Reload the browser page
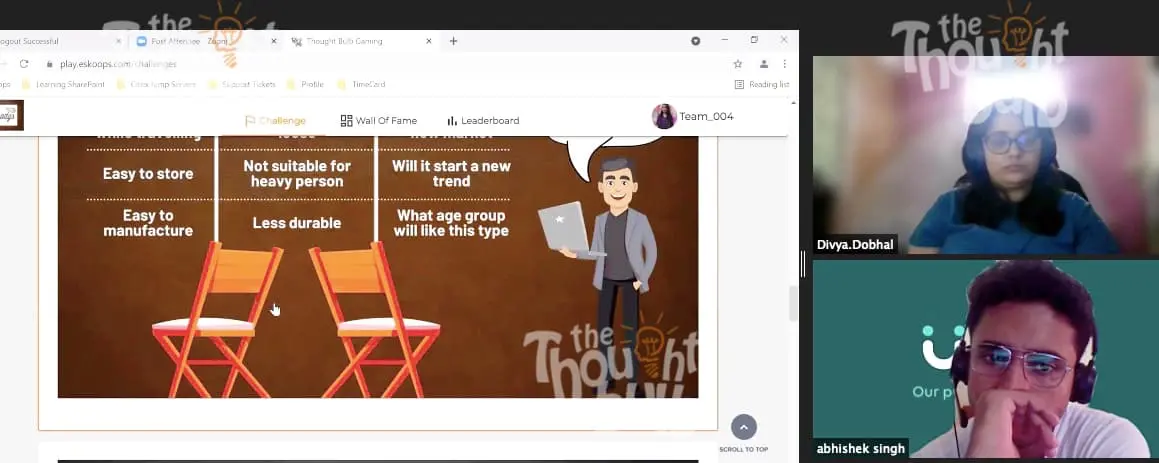 [x=24, y=64]
